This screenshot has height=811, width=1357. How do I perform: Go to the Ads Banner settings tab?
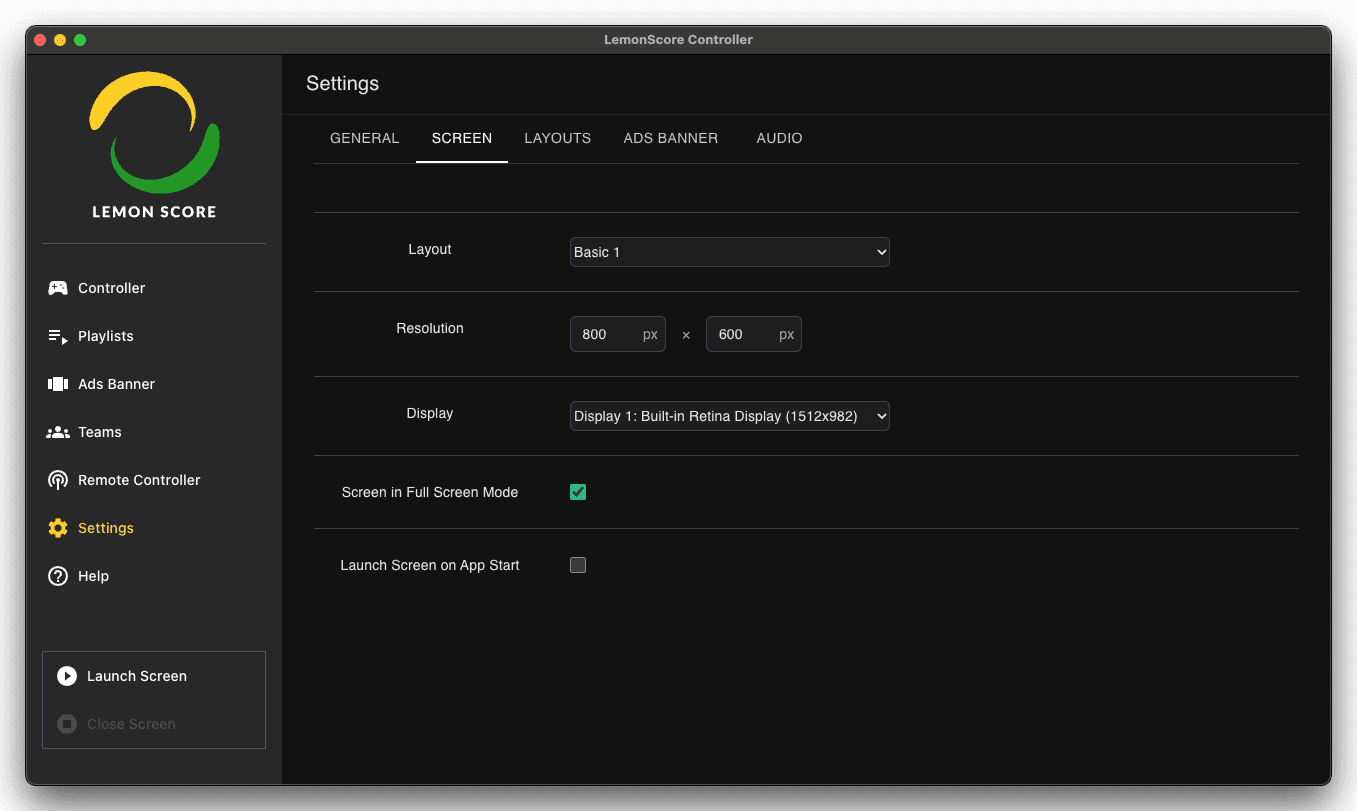click(x=670, y=138)
